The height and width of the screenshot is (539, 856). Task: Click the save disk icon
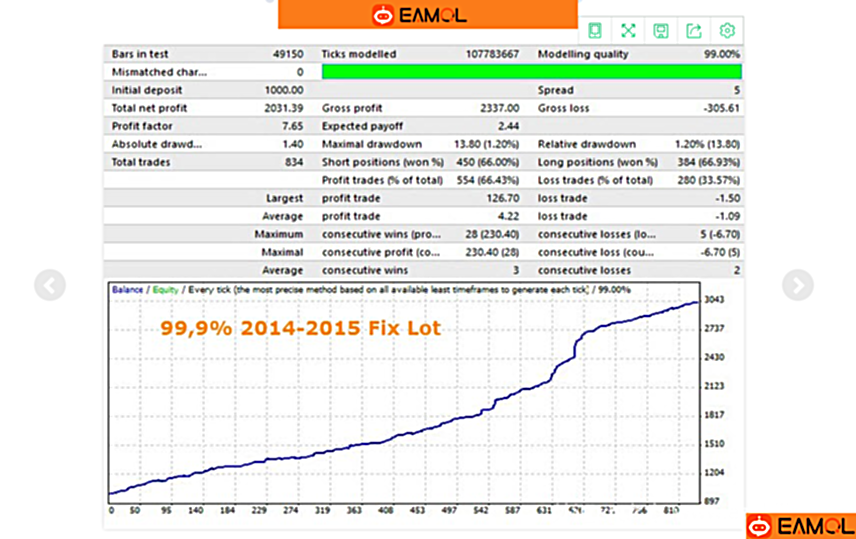pyautogui.click(x=661, y=30)
